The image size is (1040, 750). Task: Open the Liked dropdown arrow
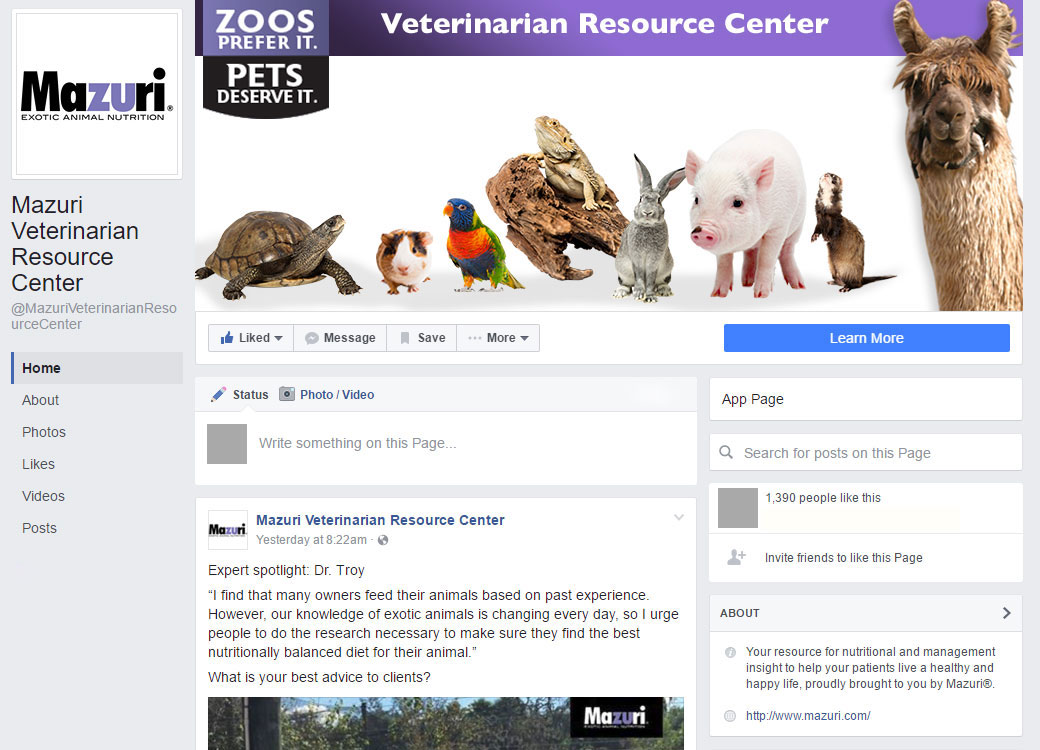coord(279,338)
